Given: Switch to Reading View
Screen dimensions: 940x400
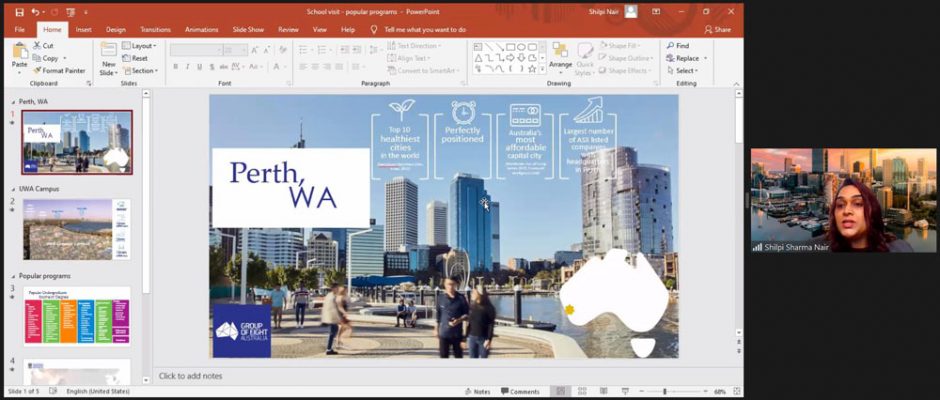Looking at the screenshot, I should (604, 392).
